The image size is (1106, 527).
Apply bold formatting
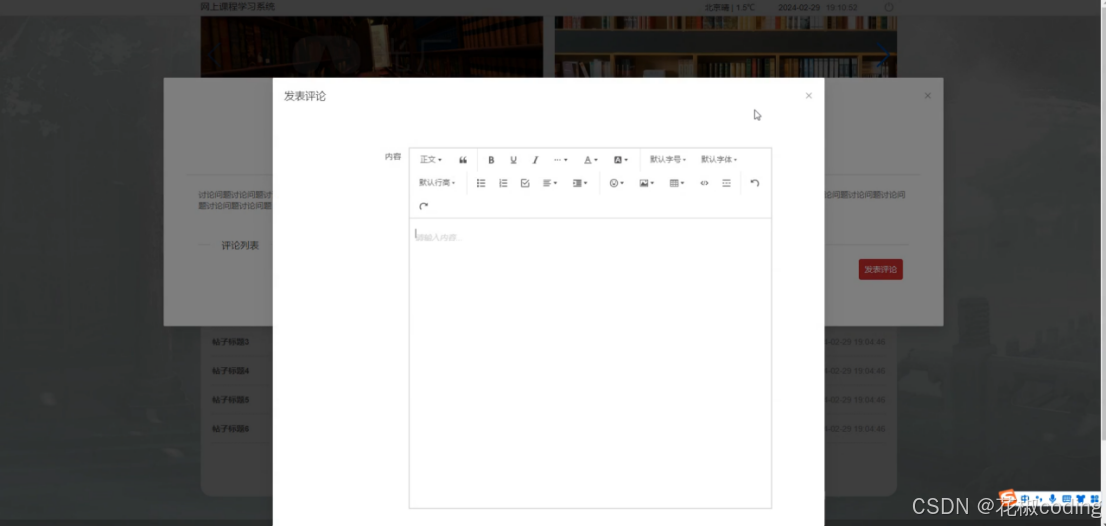(x=492, y=160)
